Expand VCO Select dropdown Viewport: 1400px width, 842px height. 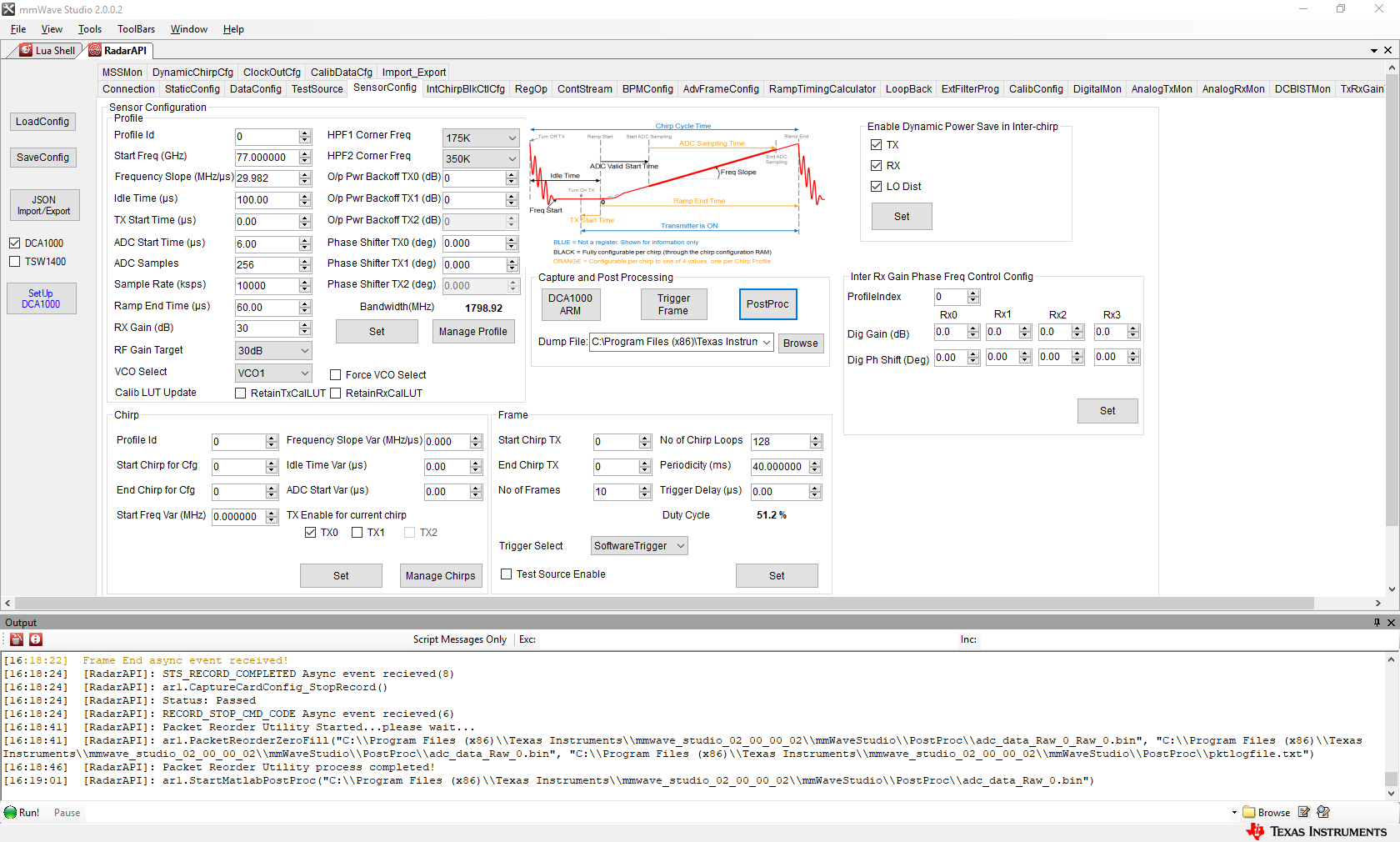click(x=273, y=373)
